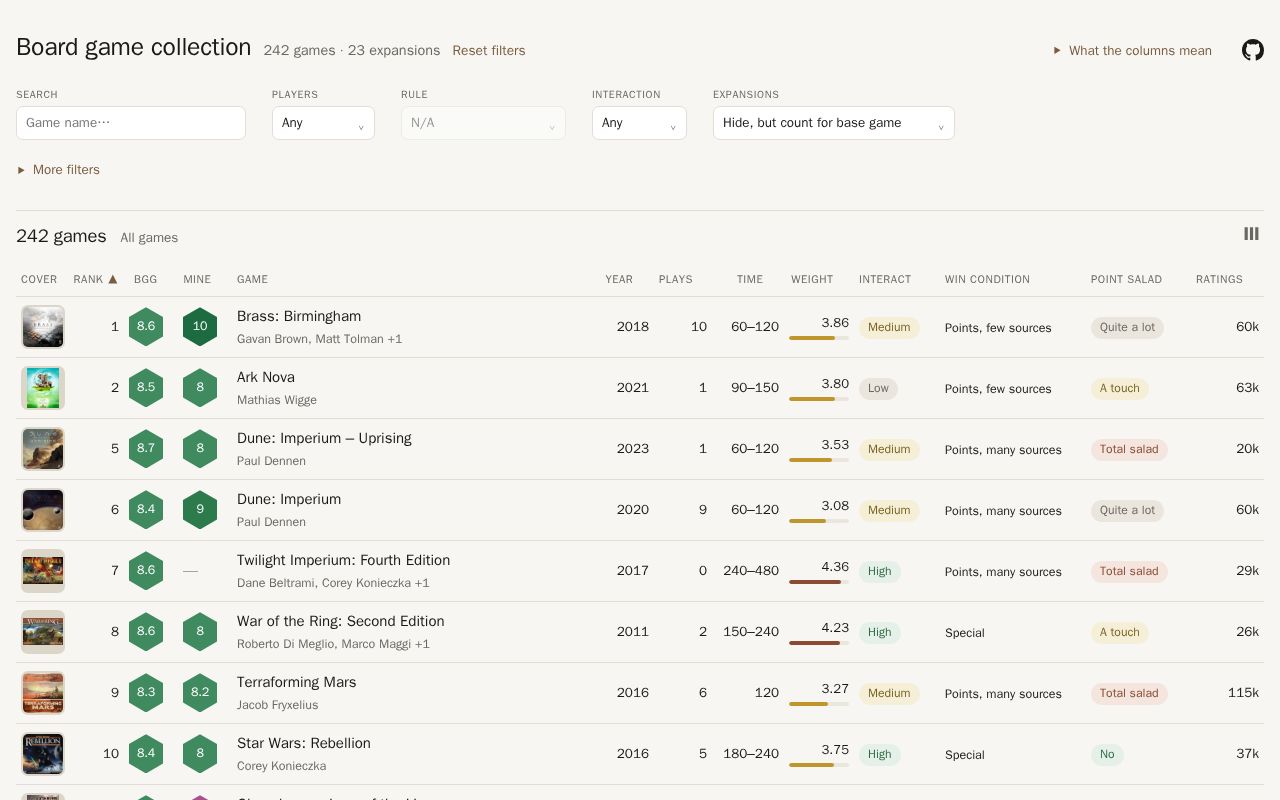Open the GitHub repository icon
The width and height of the screenshot is (1280, 800).
[x=1253, y=50]
